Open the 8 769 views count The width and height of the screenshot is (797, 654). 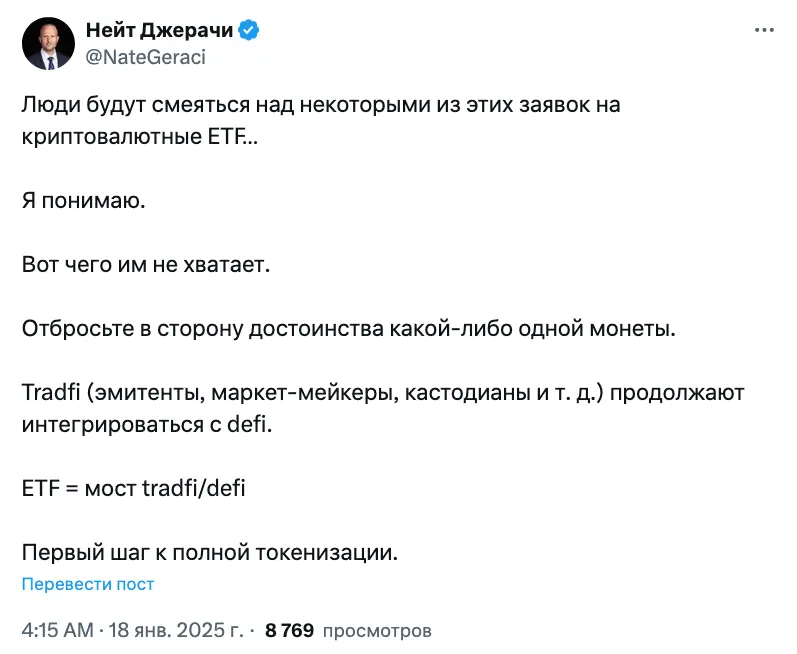pyautogui.click(x=289, y=630)
